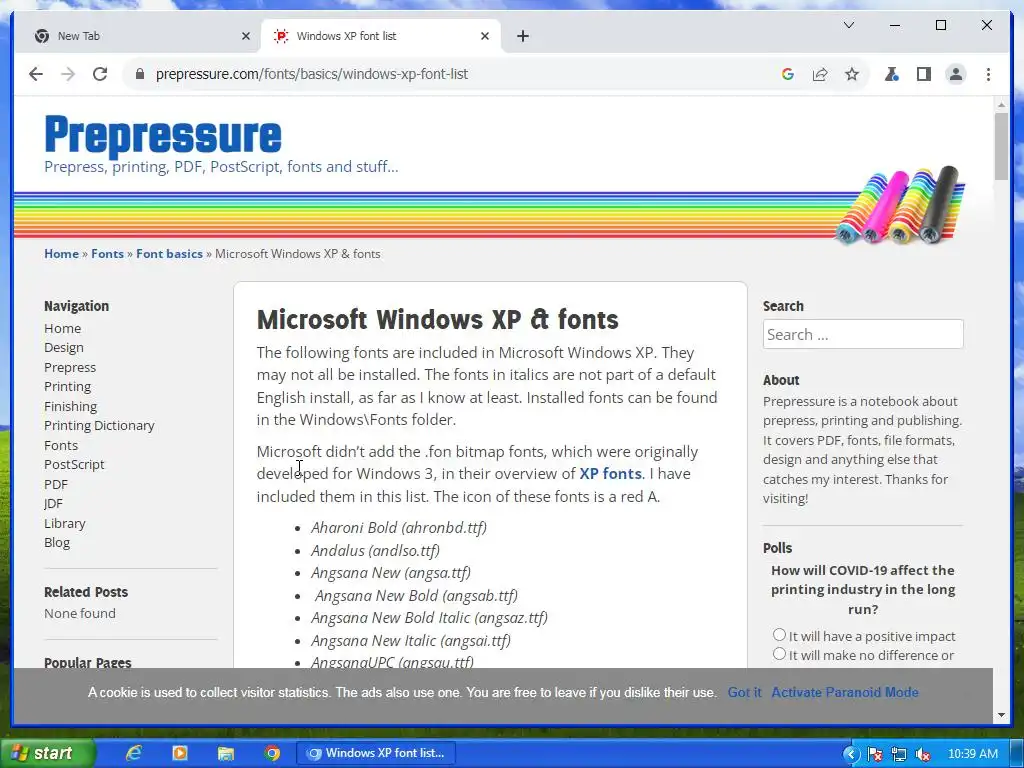Screen dimensions: 1024x768
Task: Open Printing in the Navigation sidebar
Action: click(x=67, y=387)
